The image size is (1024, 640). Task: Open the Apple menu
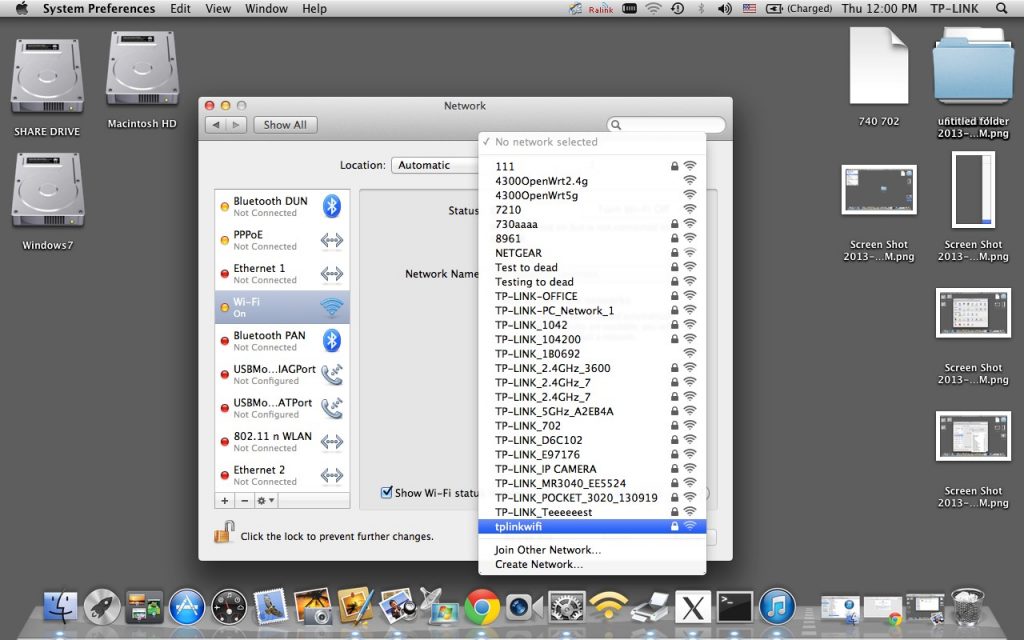click(x=22, y=8)
